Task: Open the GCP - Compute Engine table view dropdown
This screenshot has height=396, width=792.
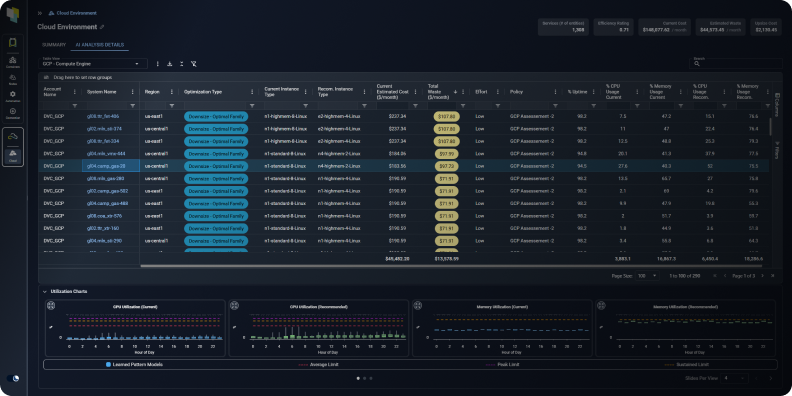Action: tap(93, 64)
